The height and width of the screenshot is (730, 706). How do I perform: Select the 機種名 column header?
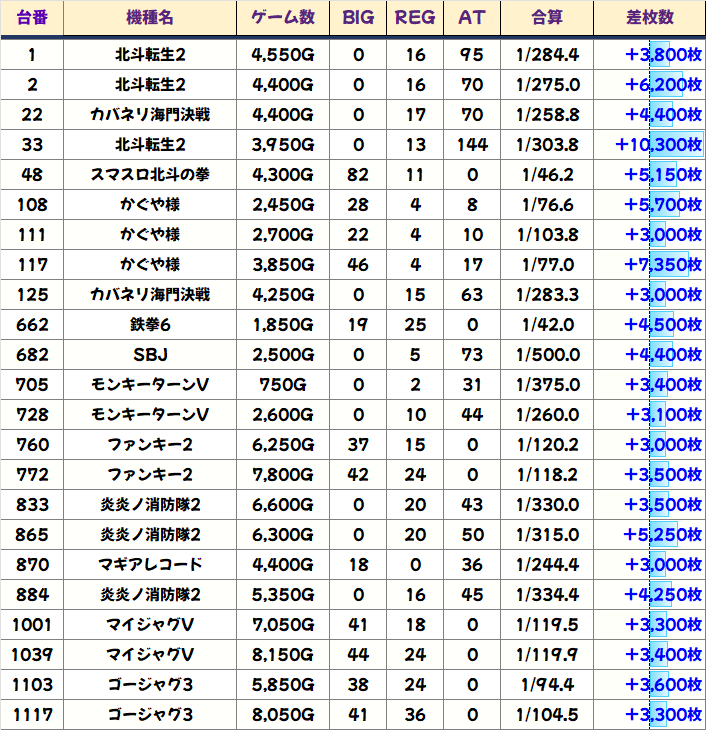pyautogui.click(x=150, y=18)
